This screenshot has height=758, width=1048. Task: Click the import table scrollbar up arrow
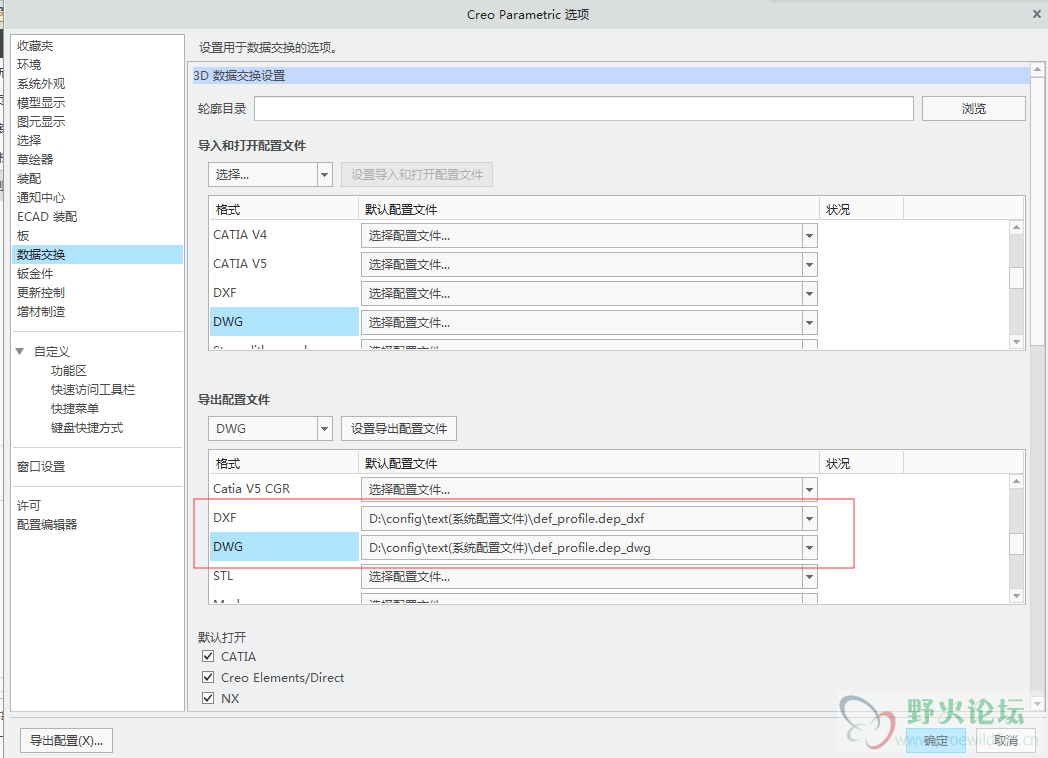(1017, 227)
